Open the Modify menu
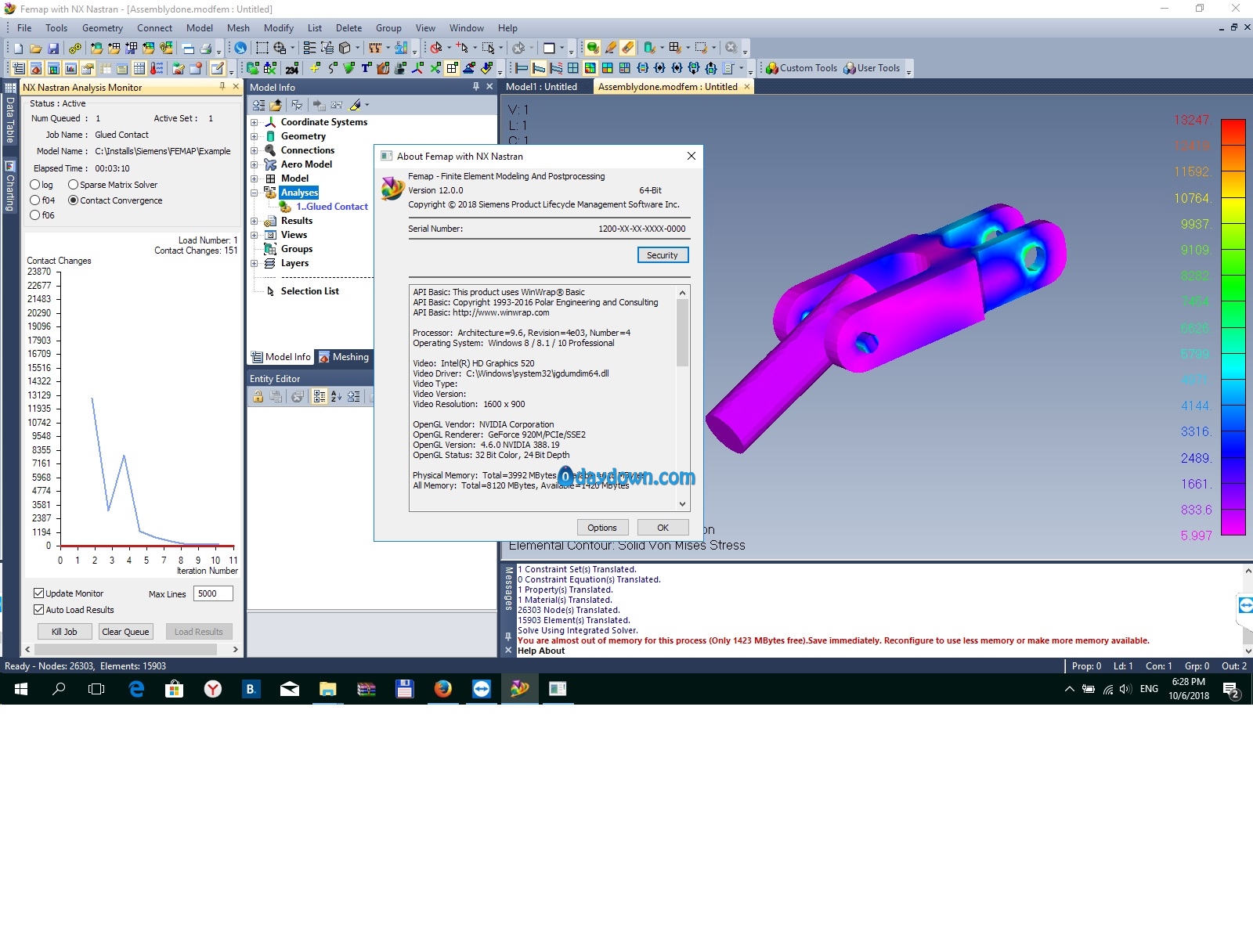Viewport: 1253px width, 952px height. (279, 28)
